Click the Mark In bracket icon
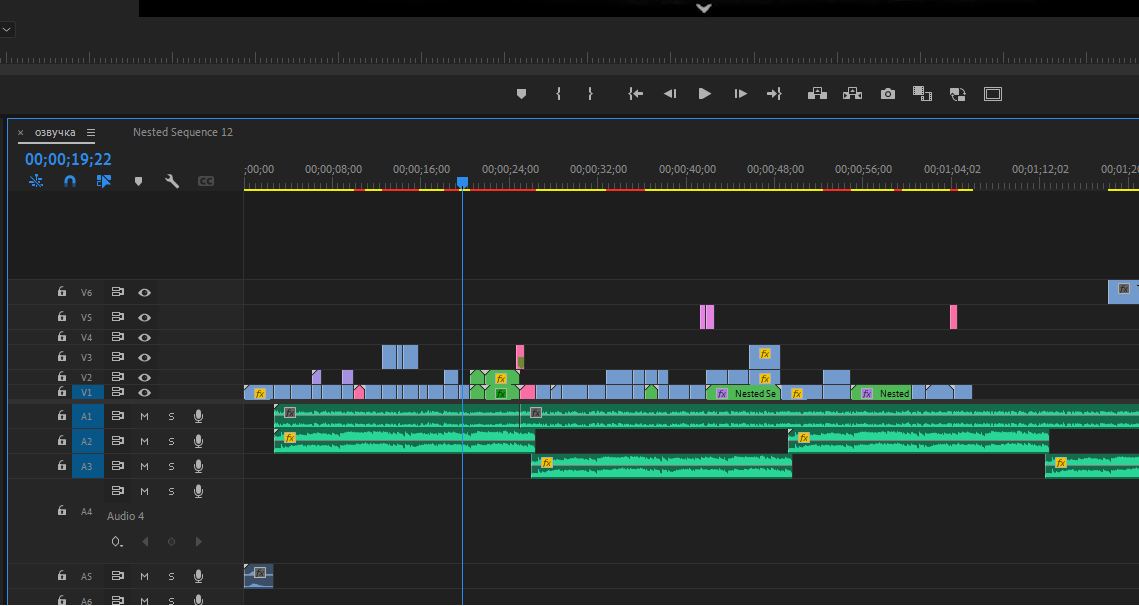 [x=558, y=94]
